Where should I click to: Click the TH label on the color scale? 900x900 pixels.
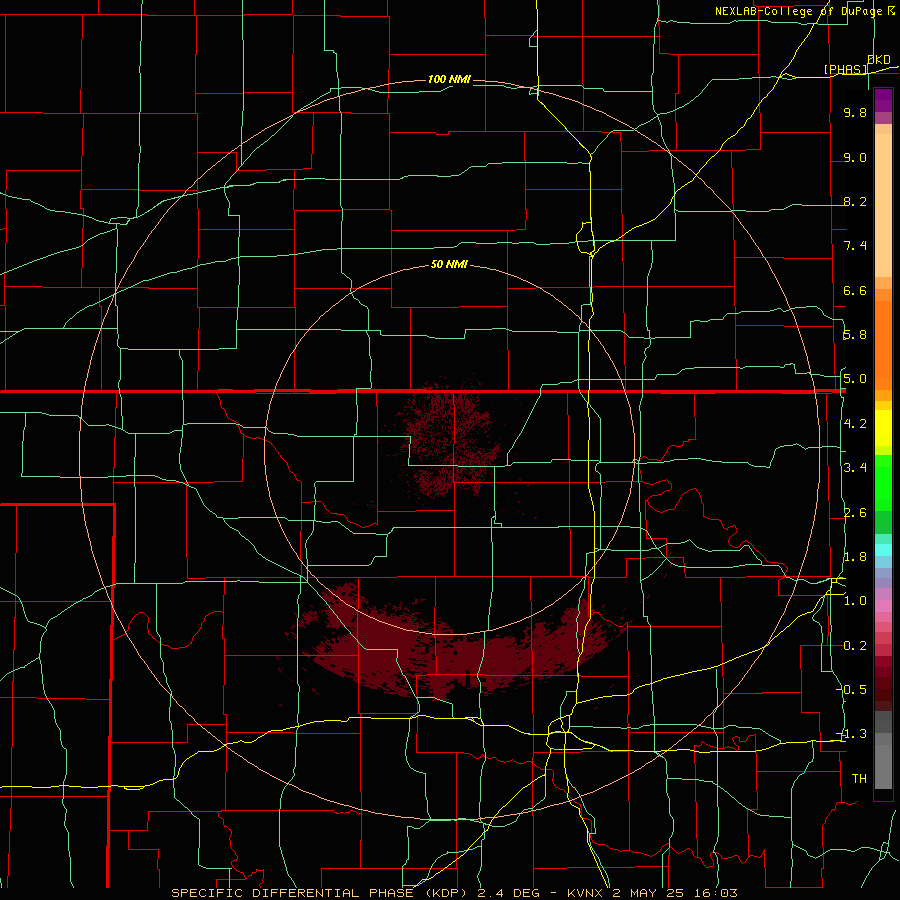(859, 779)
